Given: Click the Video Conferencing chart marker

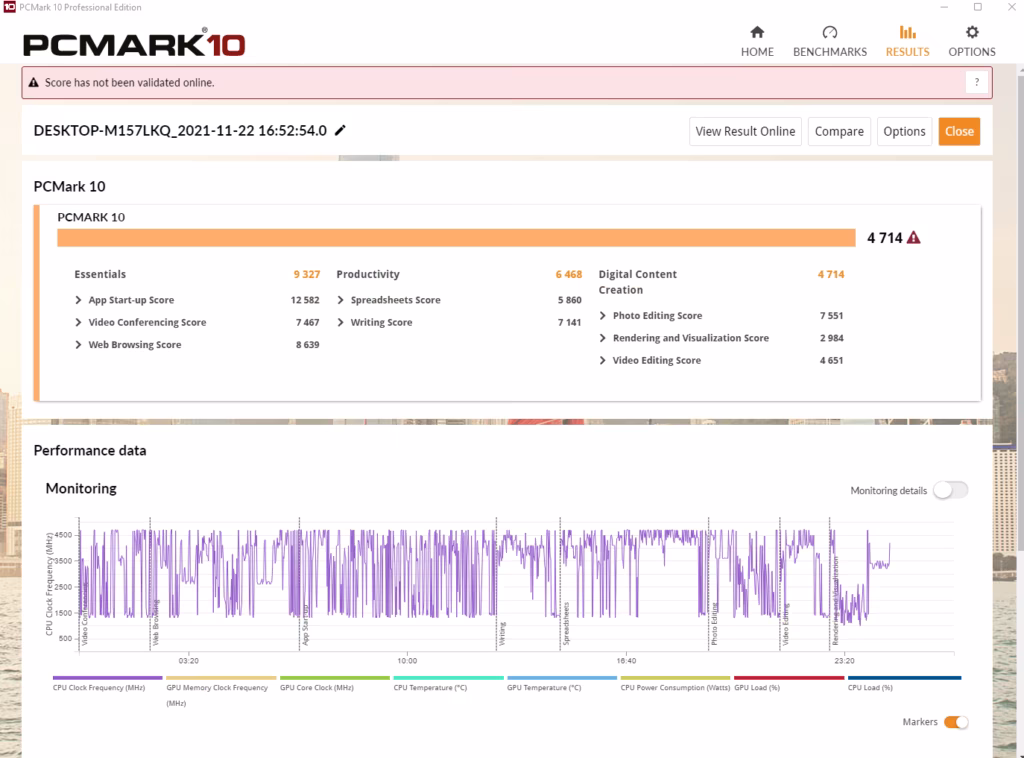Looking at the screenshot, I should (x=83, y=614).
